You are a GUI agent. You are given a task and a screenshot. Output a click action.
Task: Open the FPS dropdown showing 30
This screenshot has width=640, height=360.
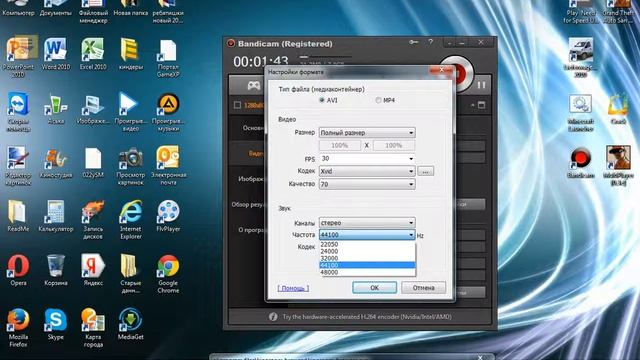click(x=367, y=158)
